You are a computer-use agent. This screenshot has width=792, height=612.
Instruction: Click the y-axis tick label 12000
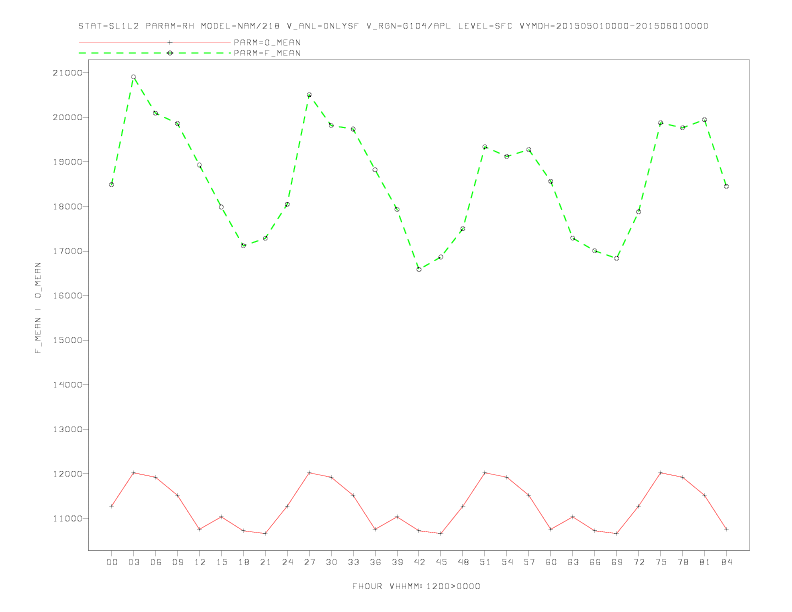(x=67, y=474)
